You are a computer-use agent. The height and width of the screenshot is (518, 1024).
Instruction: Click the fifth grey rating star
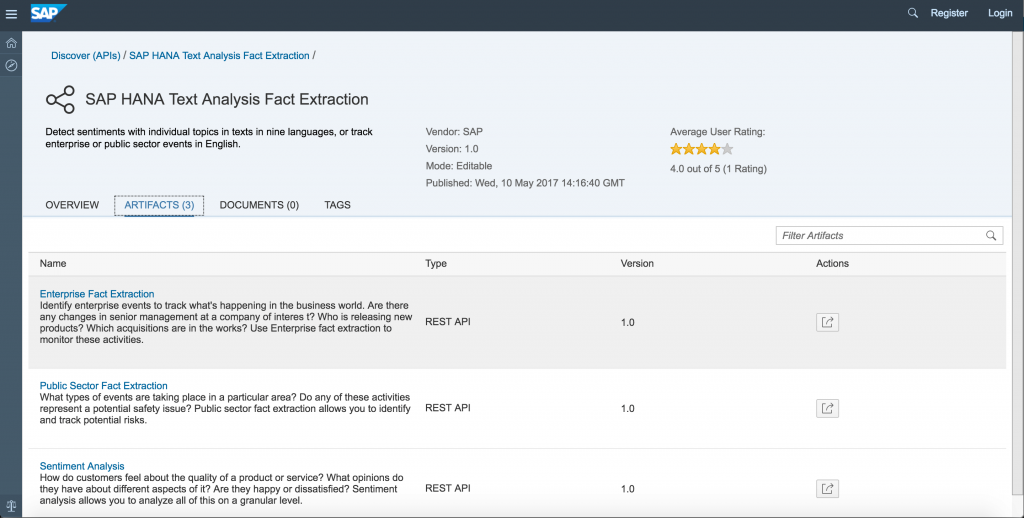pyautogui.click(x=727, y=149)
